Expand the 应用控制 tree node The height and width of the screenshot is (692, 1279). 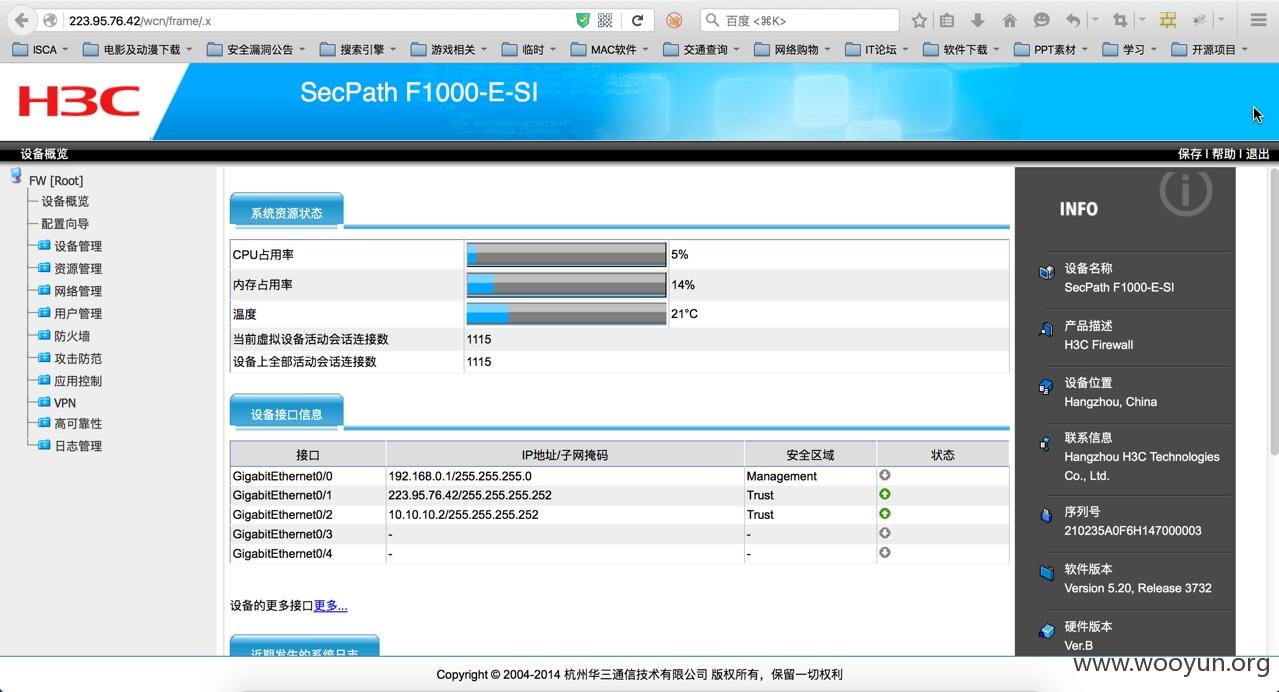click(x=44, y=380)
